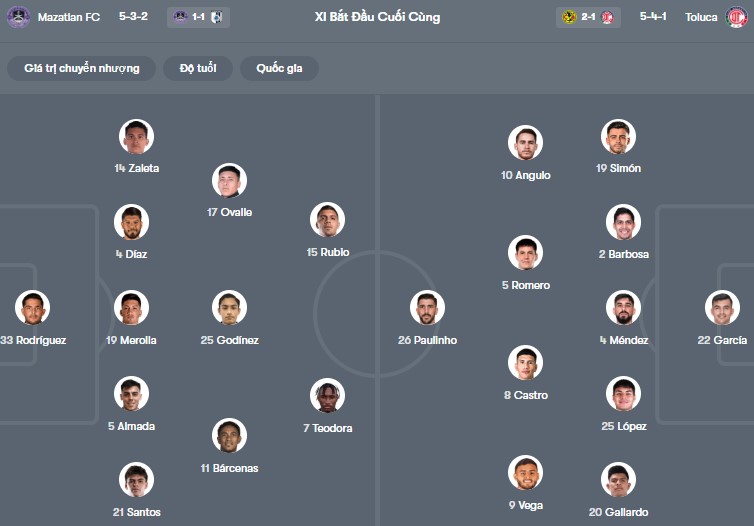Click the Mazatlan FC club crest
The height and width of the screenshot is (526, 754).
18,17
